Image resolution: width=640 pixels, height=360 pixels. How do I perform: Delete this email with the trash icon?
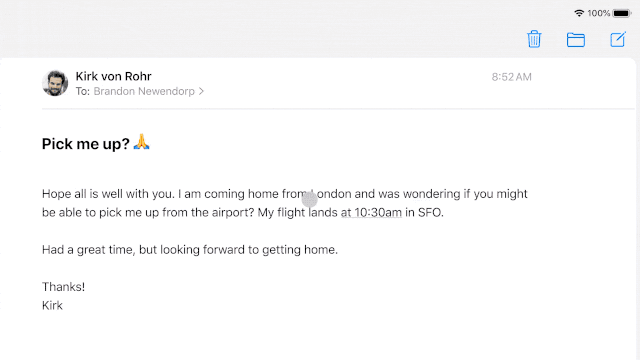[534, 39]
